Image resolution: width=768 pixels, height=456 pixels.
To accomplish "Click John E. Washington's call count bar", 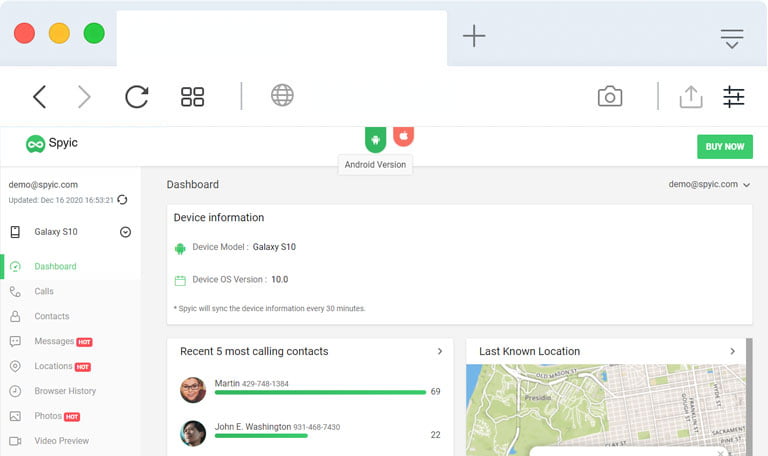I will click(x=261, y=436).
